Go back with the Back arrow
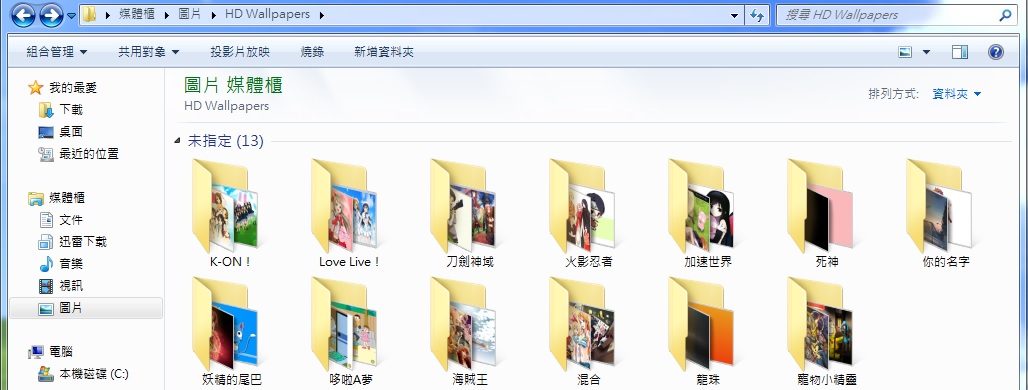The height and width of the screenshot is (390, 1028). click(x=23, y=14)
